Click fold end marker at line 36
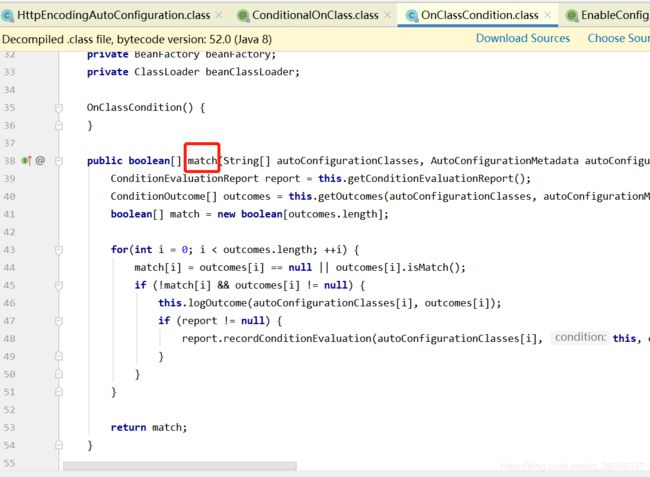Image resolution: width=650 pixels, height=477 pixels. pyautogui.click(x=59, y=126)
